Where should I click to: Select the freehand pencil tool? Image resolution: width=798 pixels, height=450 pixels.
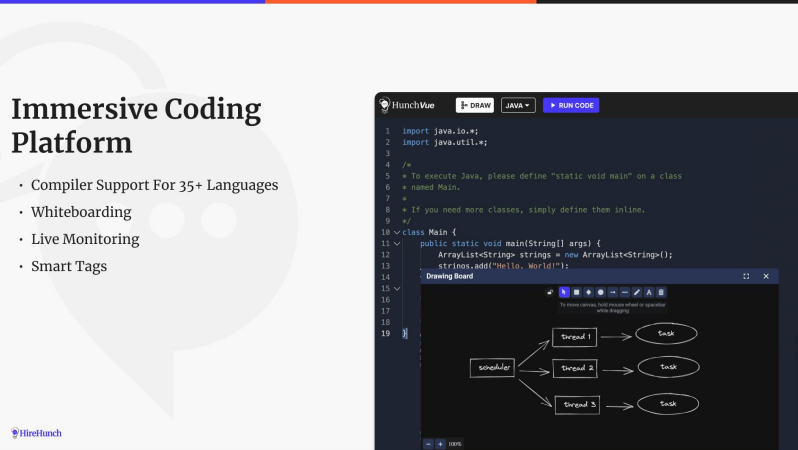tap(637, 292)
